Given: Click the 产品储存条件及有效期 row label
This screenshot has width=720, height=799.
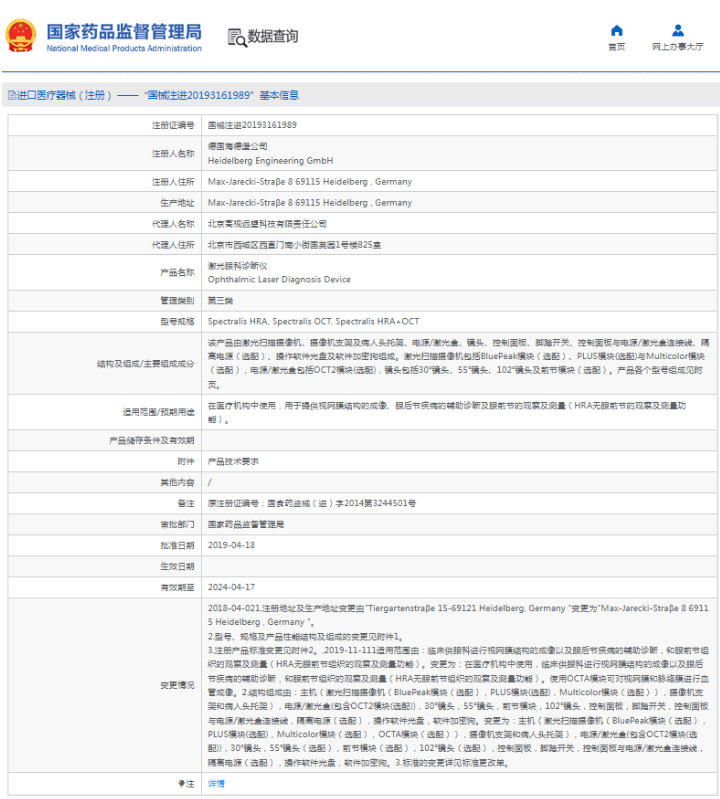Looking at the screenshot, I should coord(151,441).
